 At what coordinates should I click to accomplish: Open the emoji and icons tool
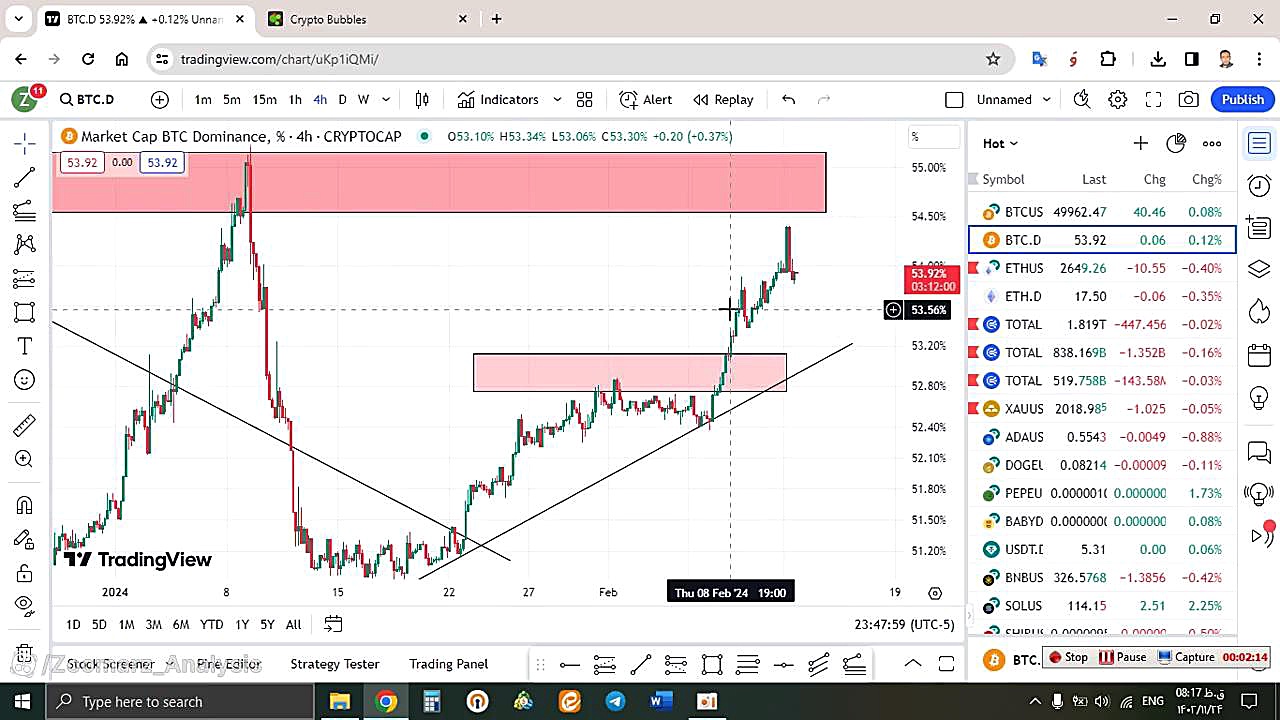[25, 380]
